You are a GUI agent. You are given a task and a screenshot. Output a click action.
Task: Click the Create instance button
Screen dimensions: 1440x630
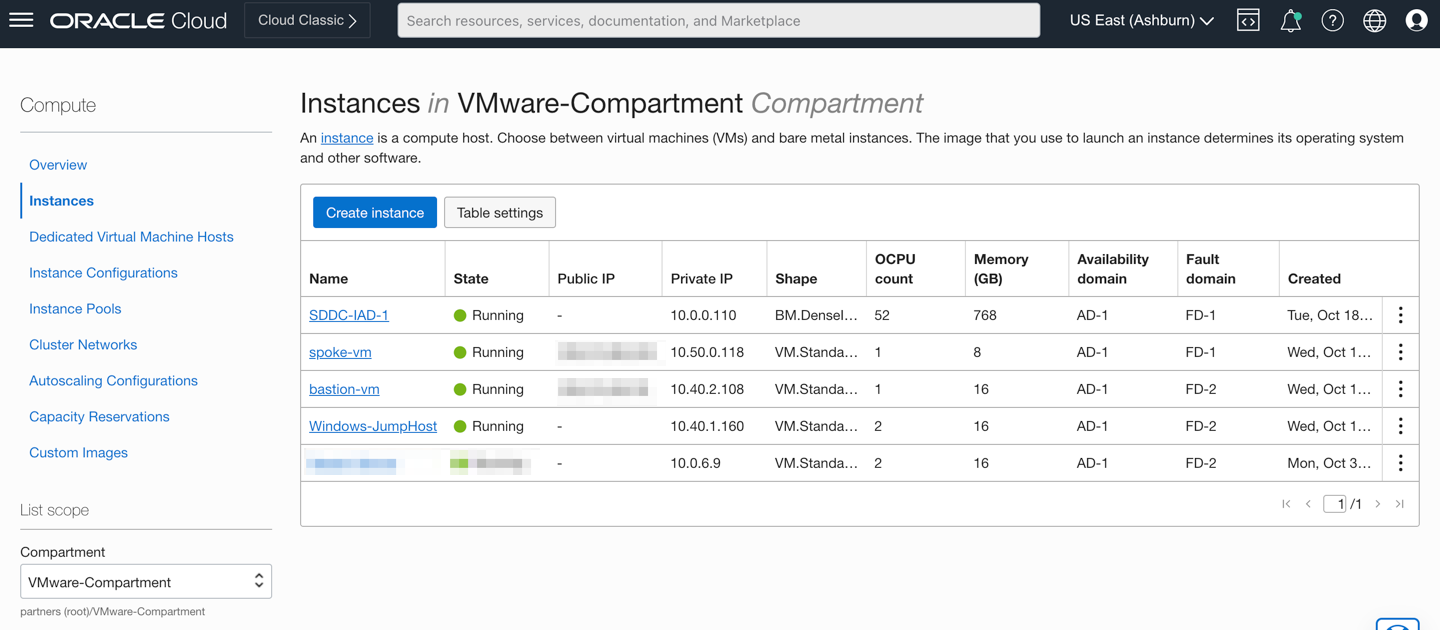[374, 212]
